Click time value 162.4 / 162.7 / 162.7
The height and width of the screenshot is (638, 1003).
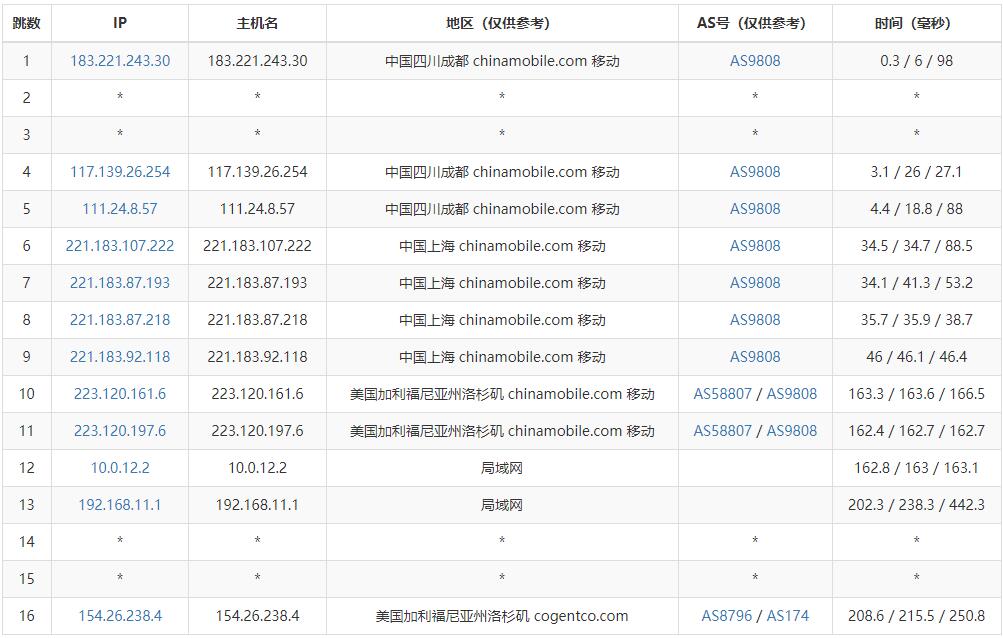tap(916, 431)
